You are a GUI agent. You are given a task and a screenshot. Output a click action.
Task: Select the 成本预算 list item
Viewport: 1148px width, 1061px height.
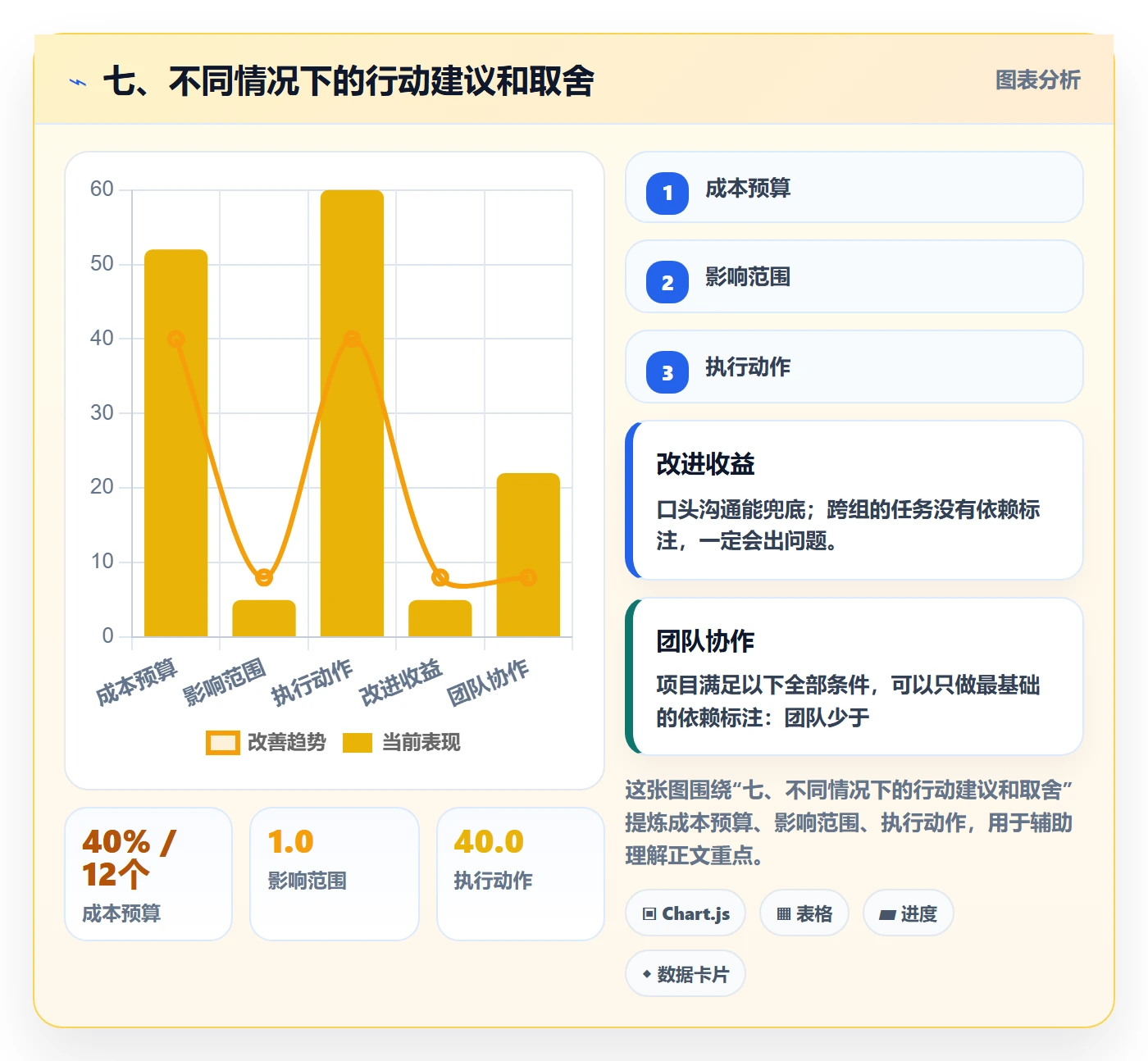[x=854, y=187]
